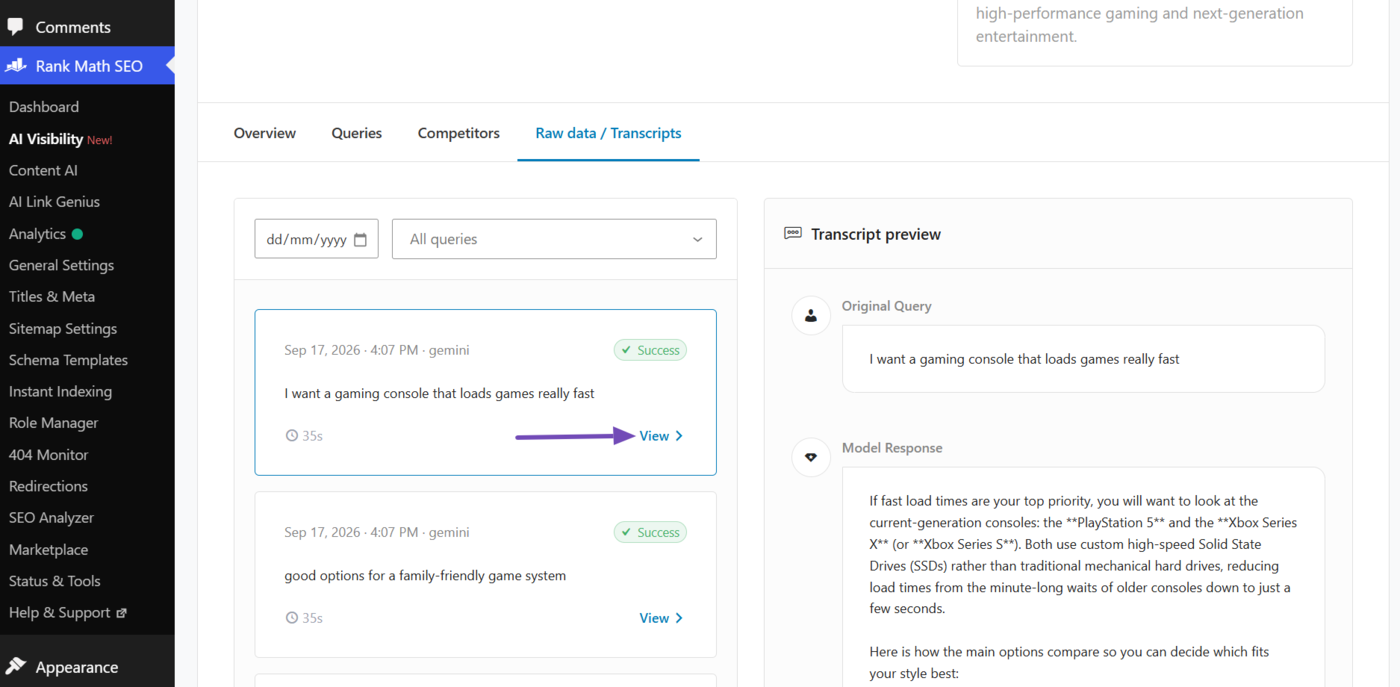Select the family-friendly game system card

click(x=485, y=574)
